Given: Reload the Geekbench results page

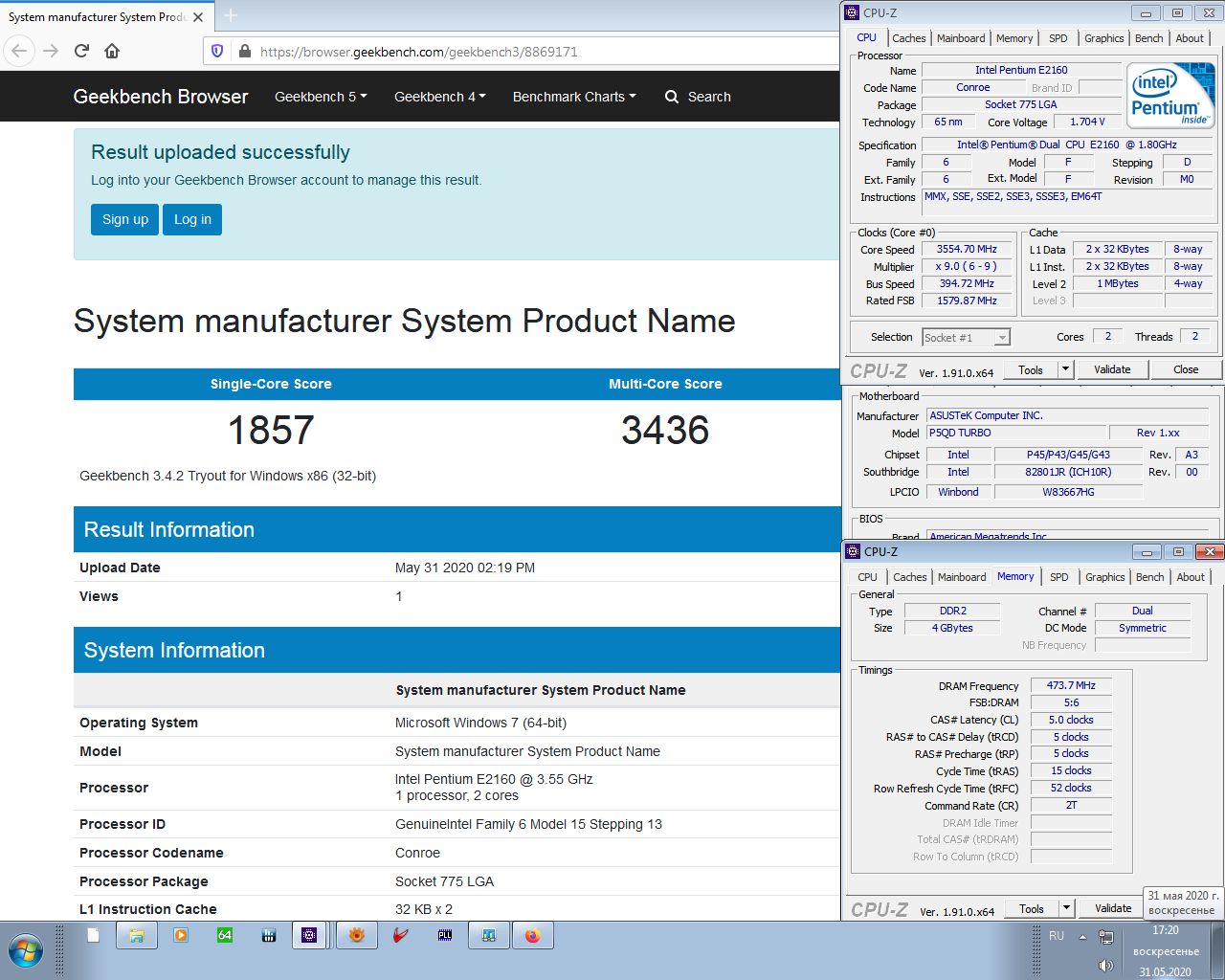Looking at the screenshot, I should pyautogui.click(x=81, y=51).
